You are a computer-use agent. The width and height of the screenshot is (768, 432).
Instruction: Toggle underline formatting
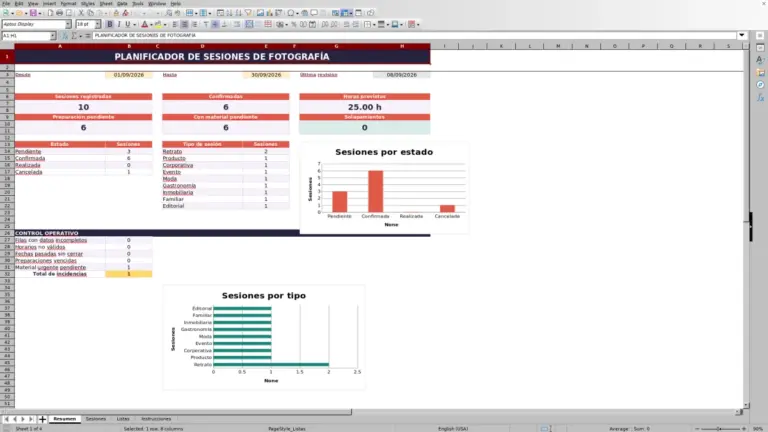[128, 24]
